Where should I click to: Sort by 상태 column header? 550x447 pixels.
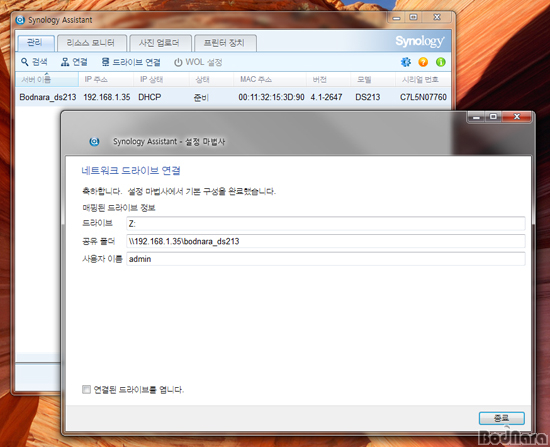212,79
